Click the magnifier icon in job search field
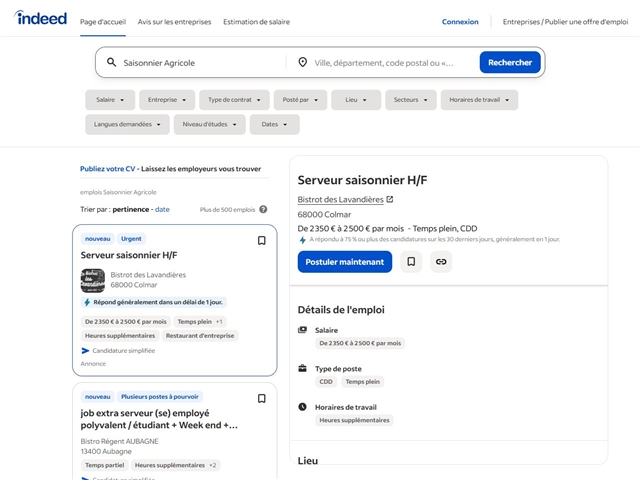 (x=112, y=63)
